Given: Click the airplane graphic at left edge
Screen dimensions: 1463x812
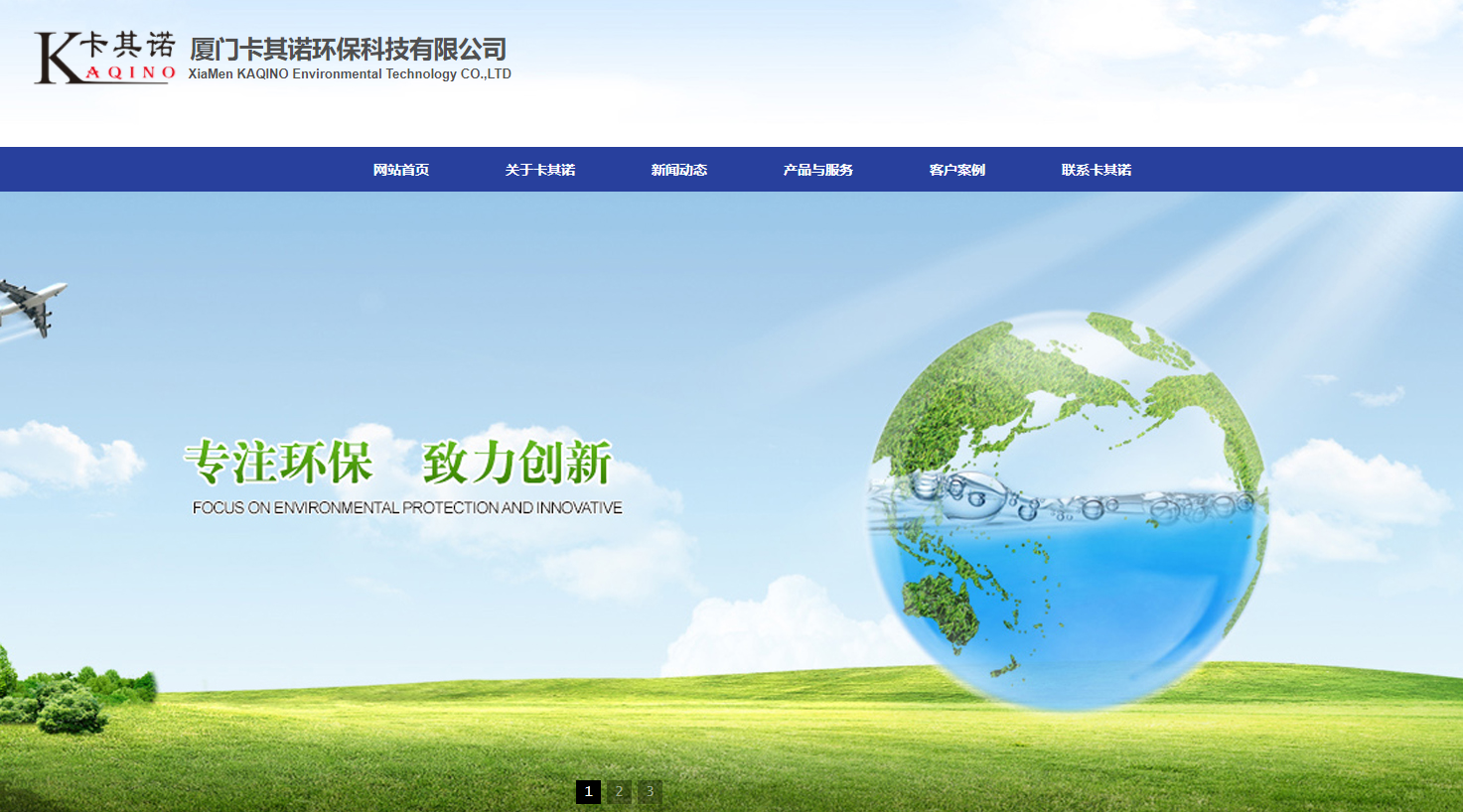Looking at the screenshot, I should [30, 306].
